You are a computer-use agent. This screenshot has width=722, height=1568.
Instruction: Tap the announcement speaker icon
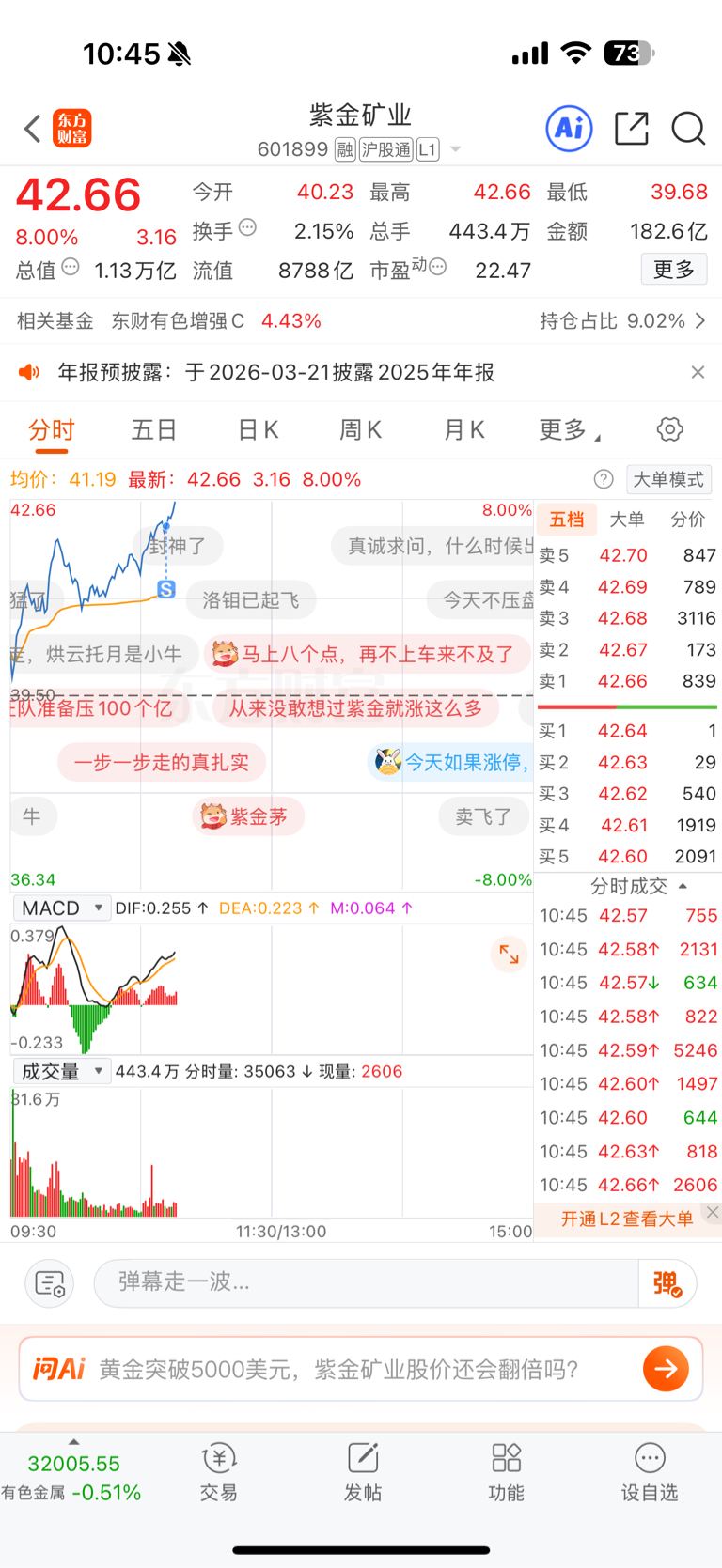pyautogui.click(x=29, y=372)
